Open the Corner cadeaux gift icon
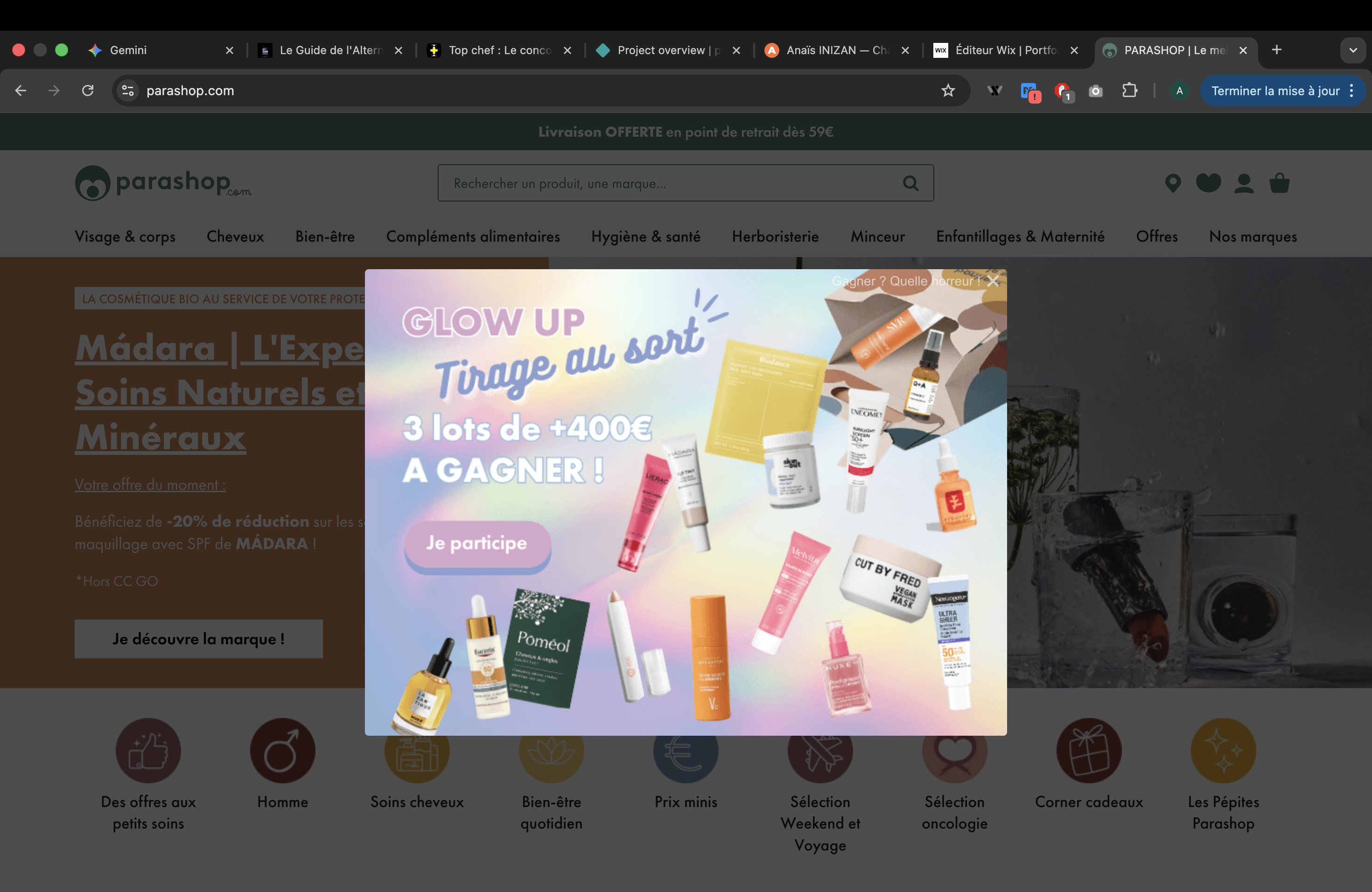The width and height of the screenshot is (1372, 892). [x=1088, y=751]
